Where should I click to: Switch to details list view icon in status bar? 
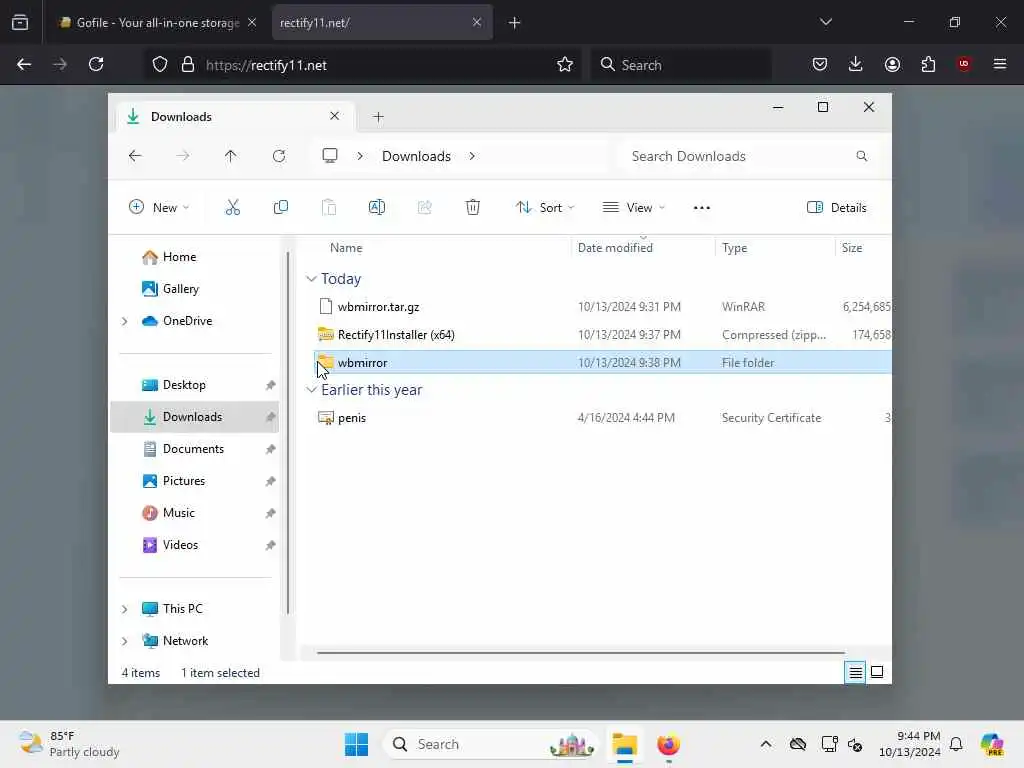(855, 673)
